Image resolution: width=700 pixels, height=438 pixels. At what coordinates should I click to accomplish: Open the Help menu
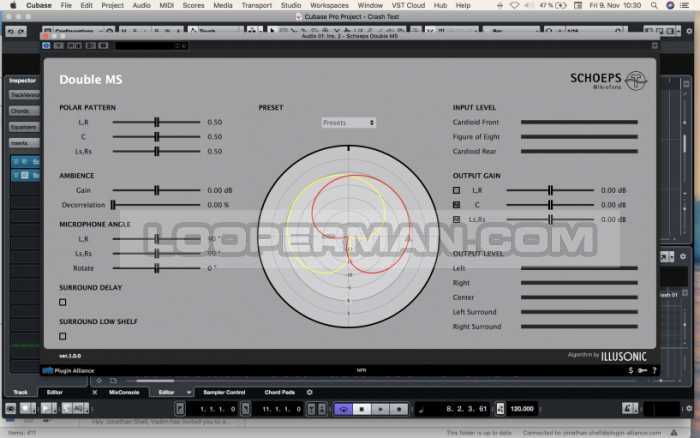463,5
